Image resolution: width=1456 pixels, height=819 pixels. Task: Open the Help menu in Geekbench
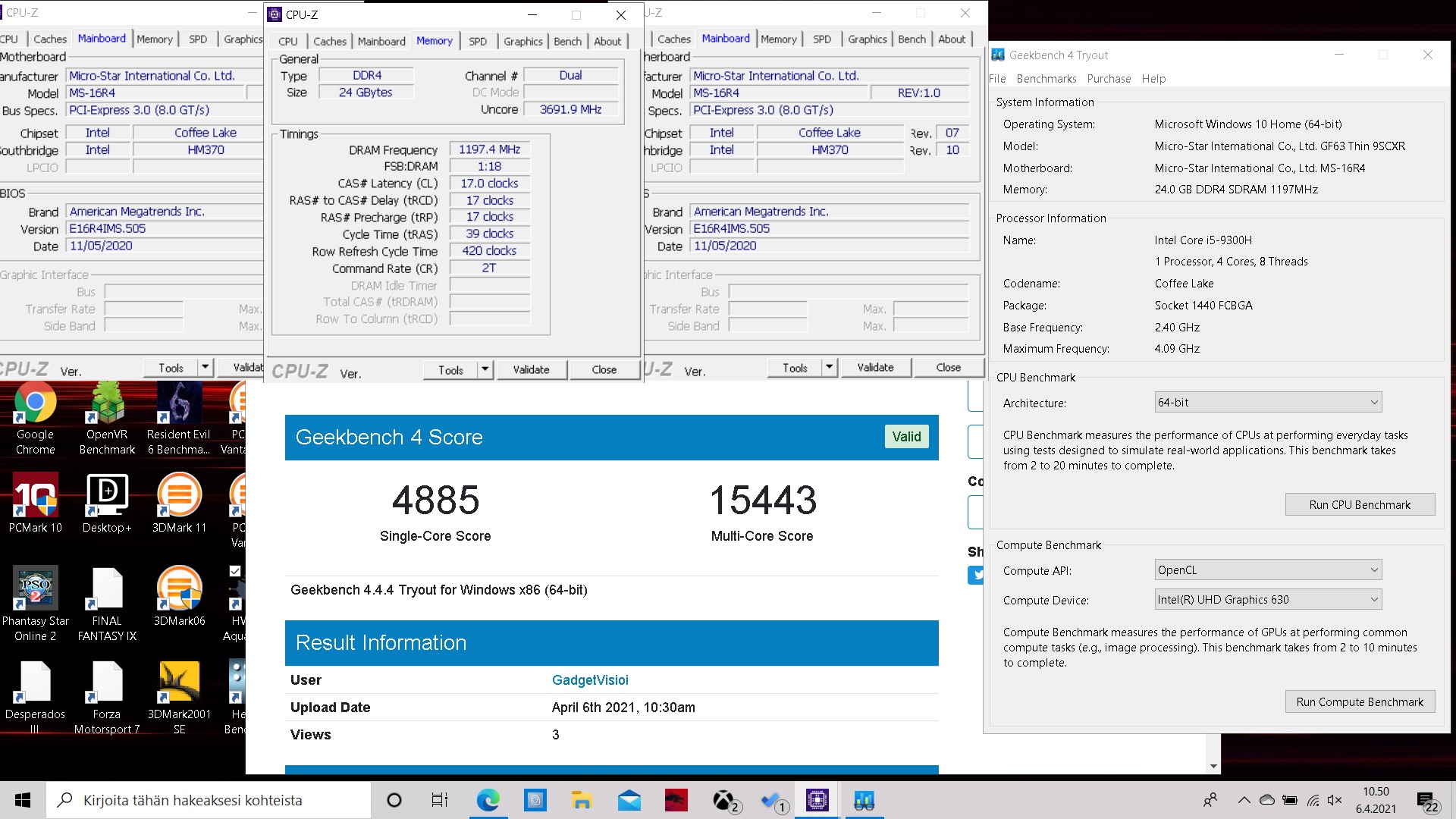1153,79
